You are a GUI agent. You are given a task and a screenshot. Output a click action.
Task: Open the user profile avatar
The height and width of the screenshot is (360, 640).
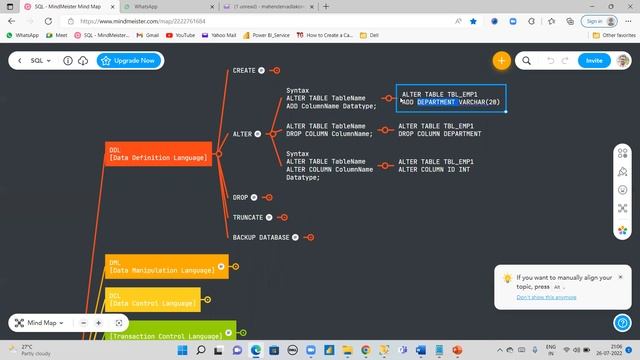point(622,61)
